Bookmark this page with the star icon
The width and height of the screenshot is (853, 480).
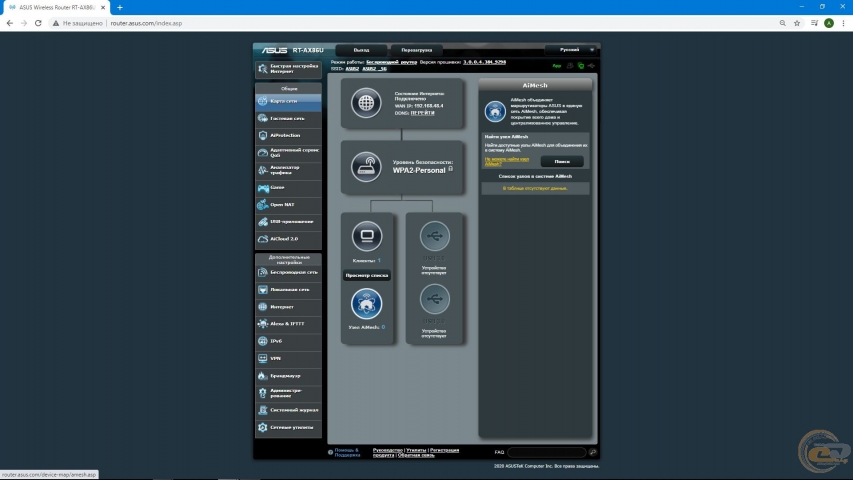pyautogui.click(x=797, y=23)
